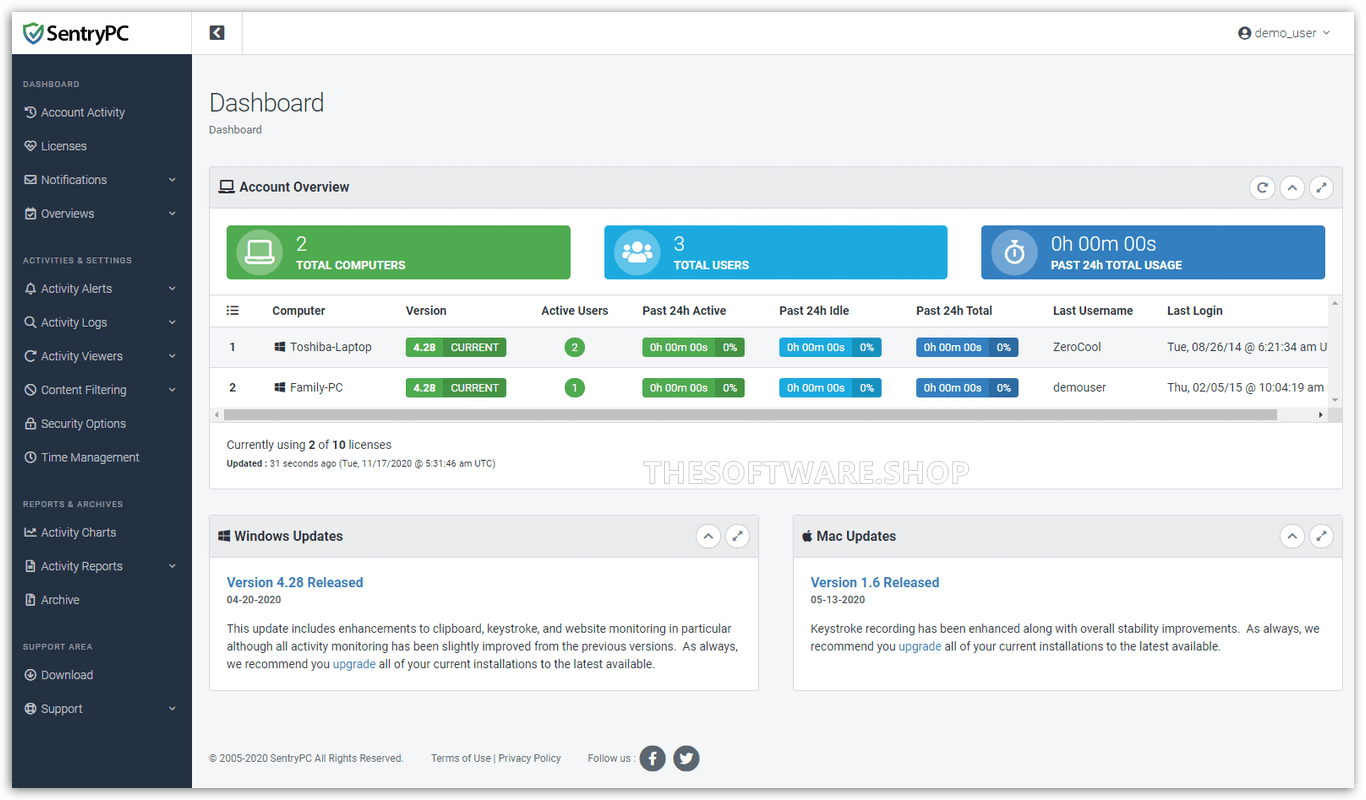
Task: Collapse the sidebar with the arrow button
Action: pos(217,33)
